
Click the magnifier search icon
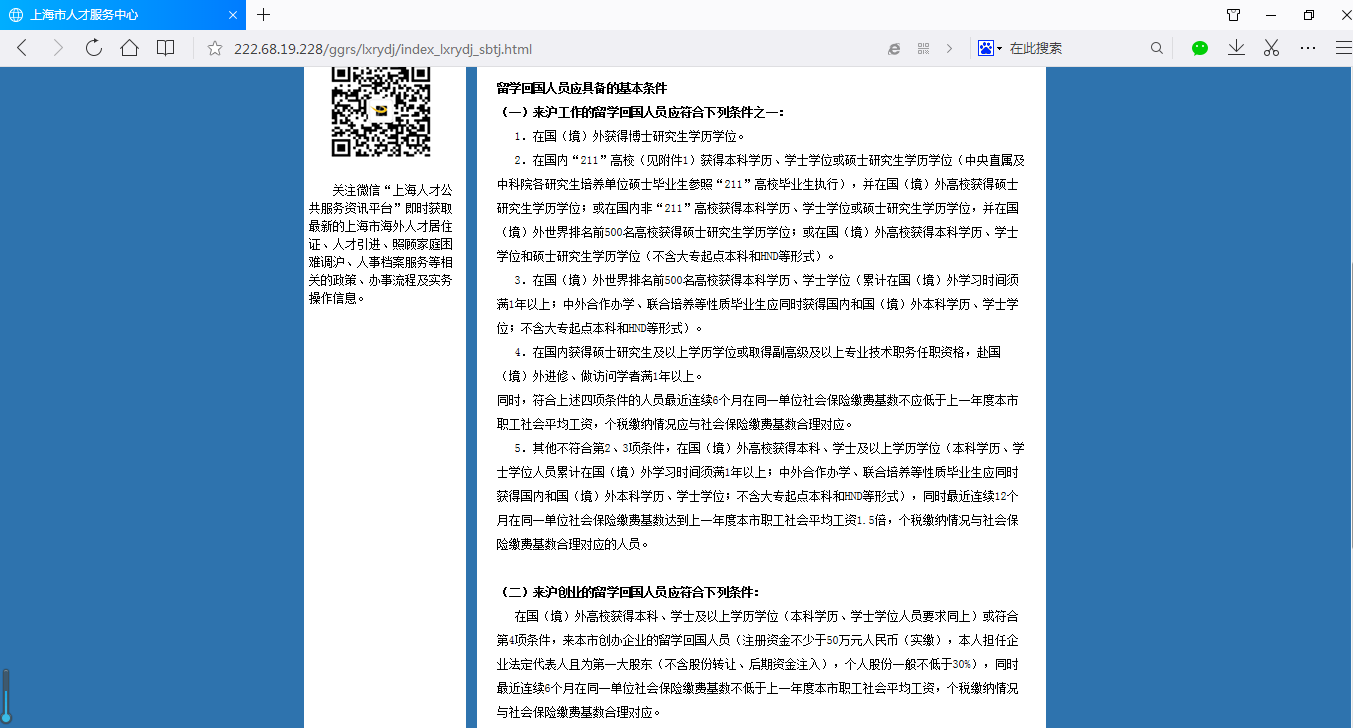tap(1157, 48)
